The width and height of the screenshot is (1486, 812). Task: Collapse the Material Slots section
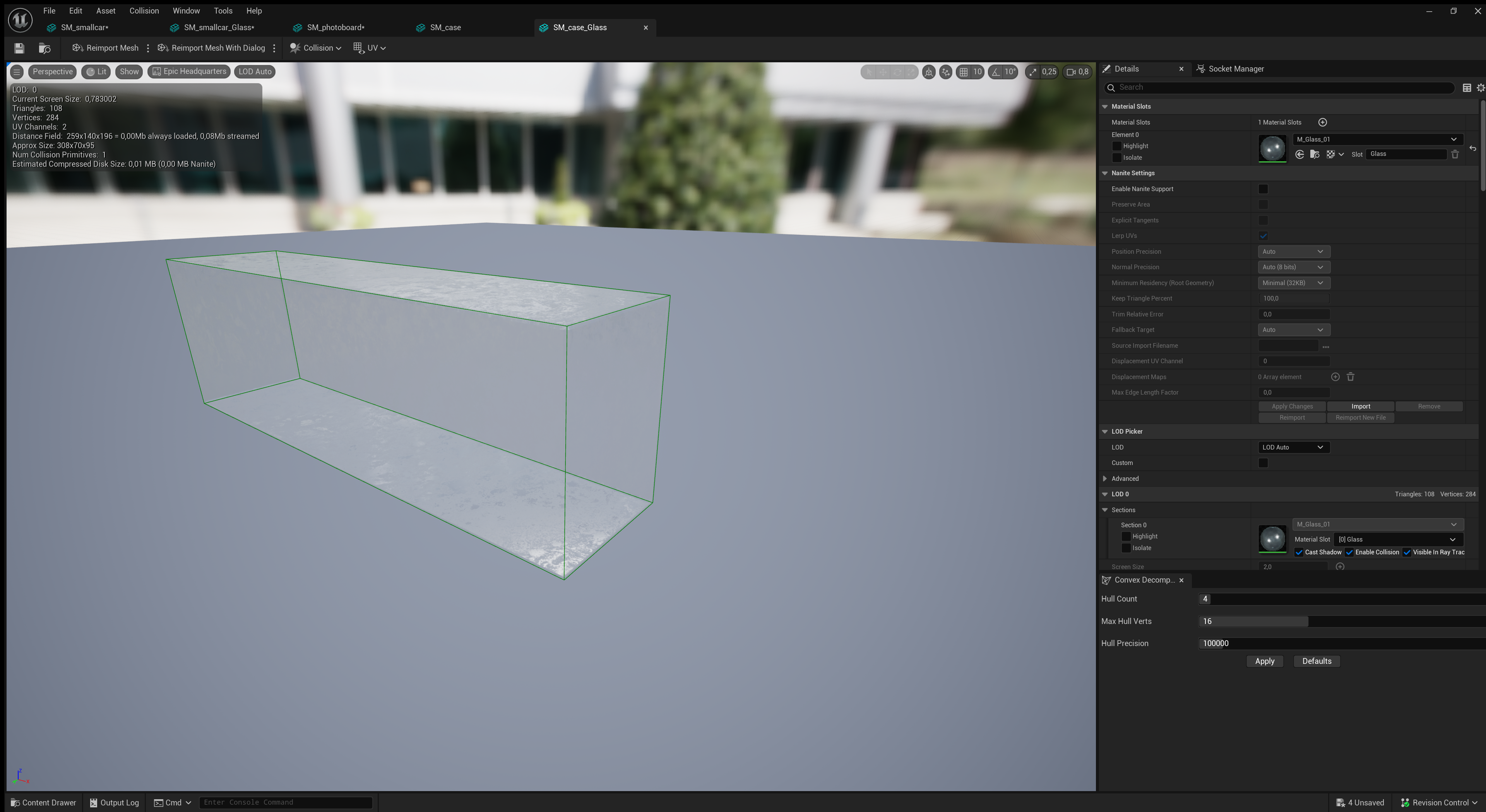tap(1105, 106)
